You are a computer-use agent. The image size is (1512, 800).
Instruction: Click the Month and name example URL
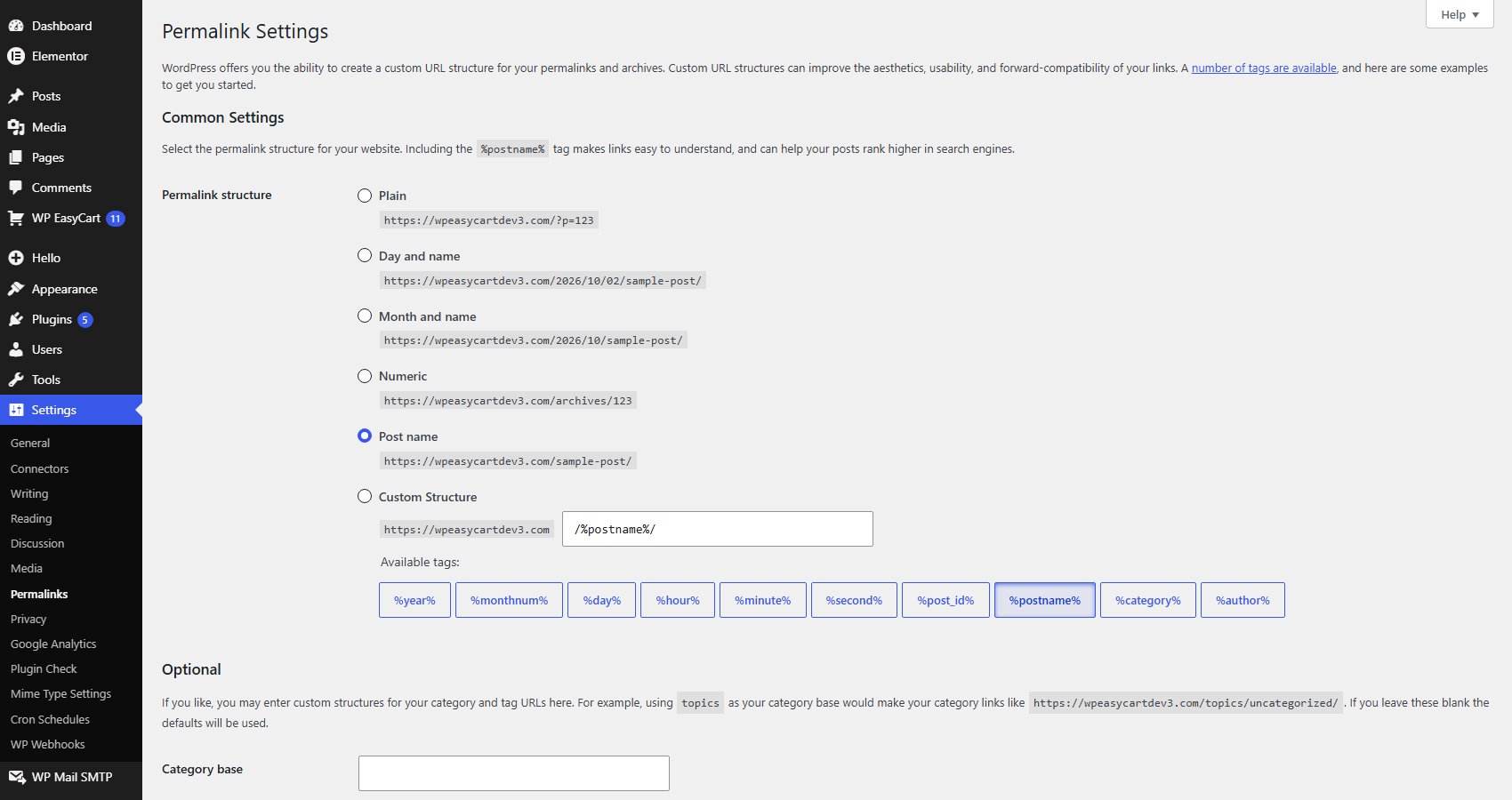(534, 340)
